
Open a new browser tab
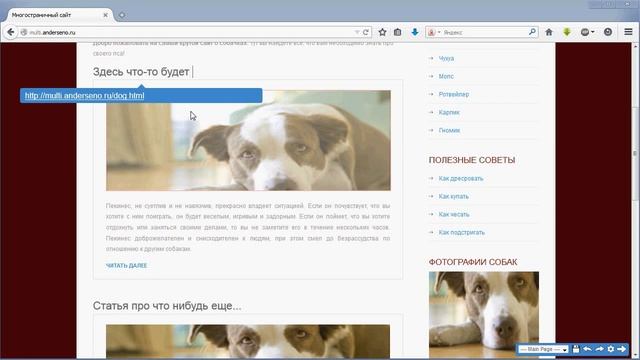(x=122, y=15)
